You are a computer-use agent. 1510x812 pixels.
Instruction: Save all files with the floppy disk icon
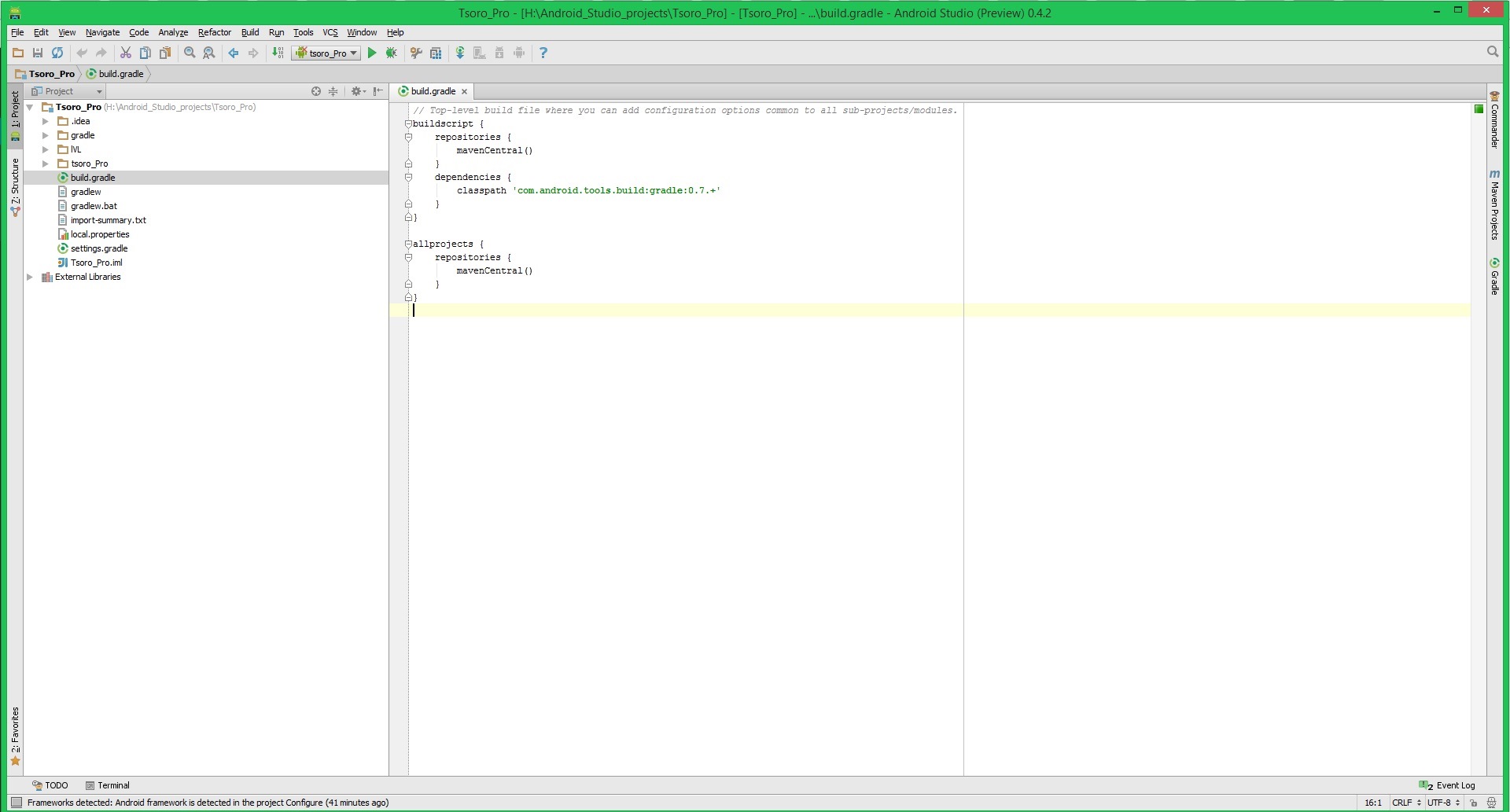(x=37, y=53)
